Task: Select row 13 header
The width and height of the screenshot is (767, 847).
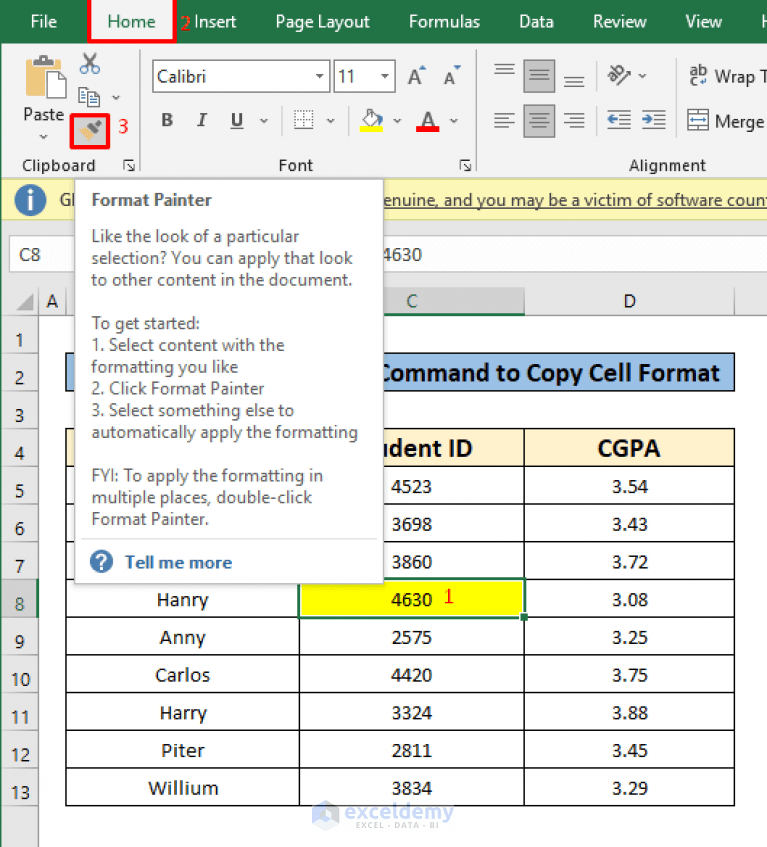Action: (x=19, y=787)
